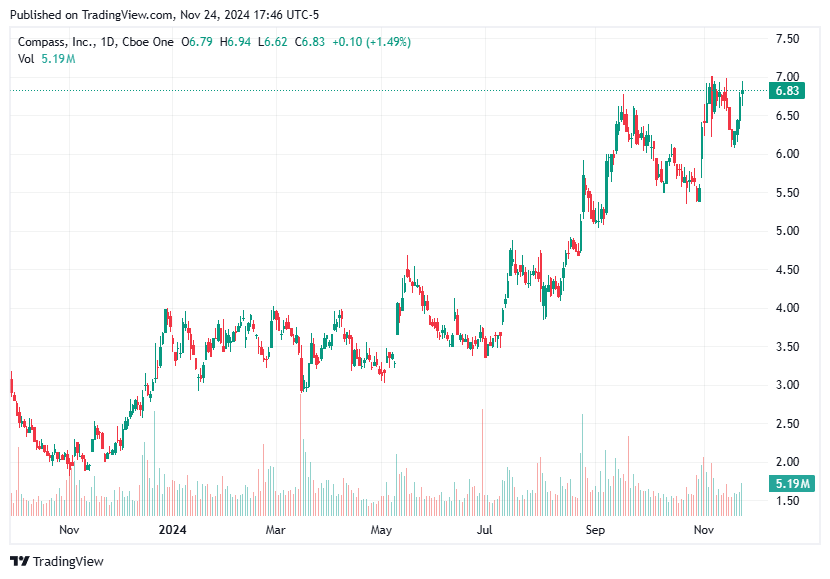The image size is (830, 579).
Task: Click the 6.00 price axis label
Action: point(787,154)
